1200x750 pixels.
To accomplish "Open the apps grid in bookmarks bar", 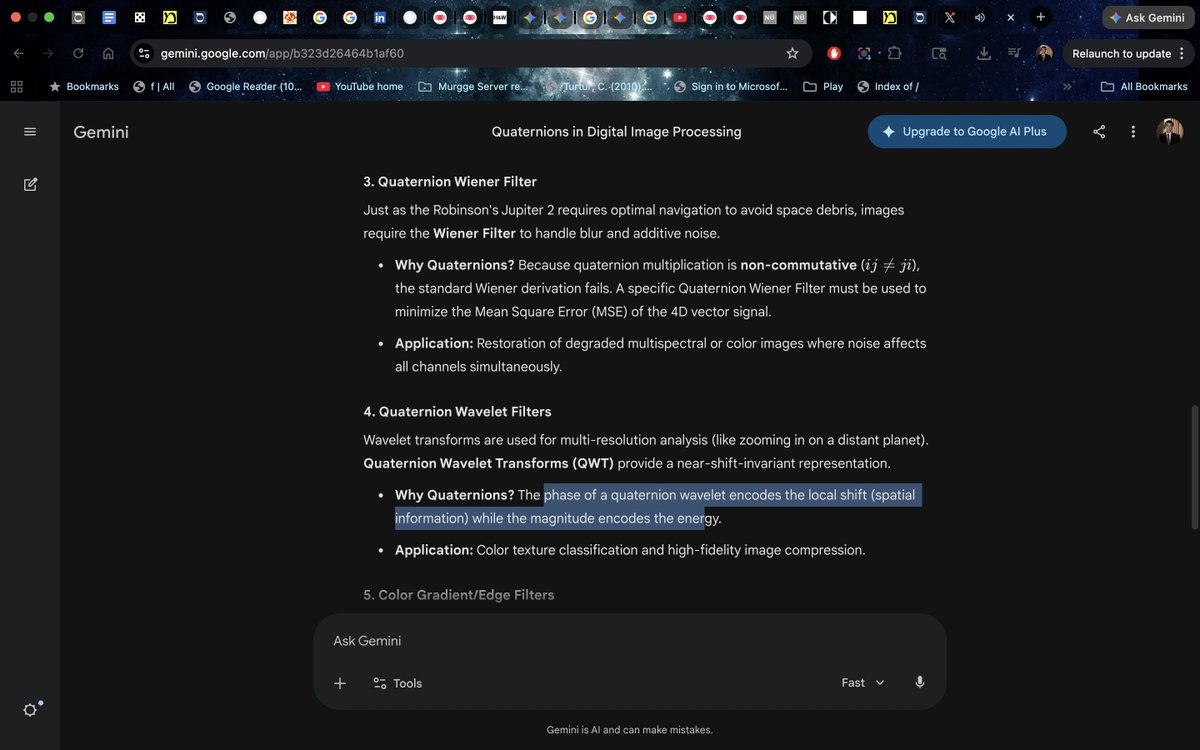I will [x=16, y=87].
